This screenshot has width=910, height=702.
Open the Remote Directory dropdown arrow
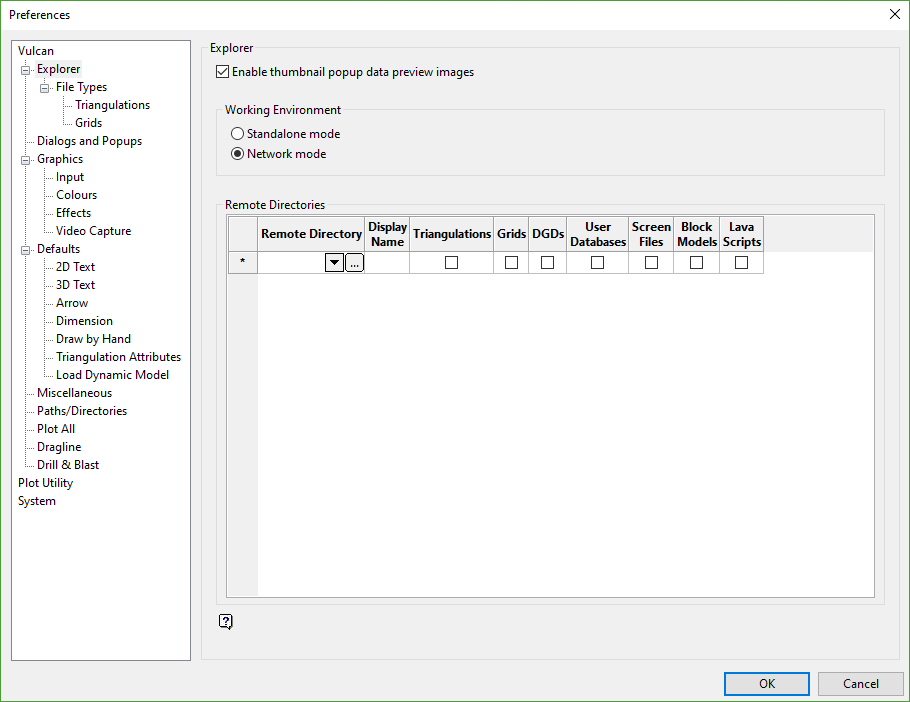click(334, 263)
